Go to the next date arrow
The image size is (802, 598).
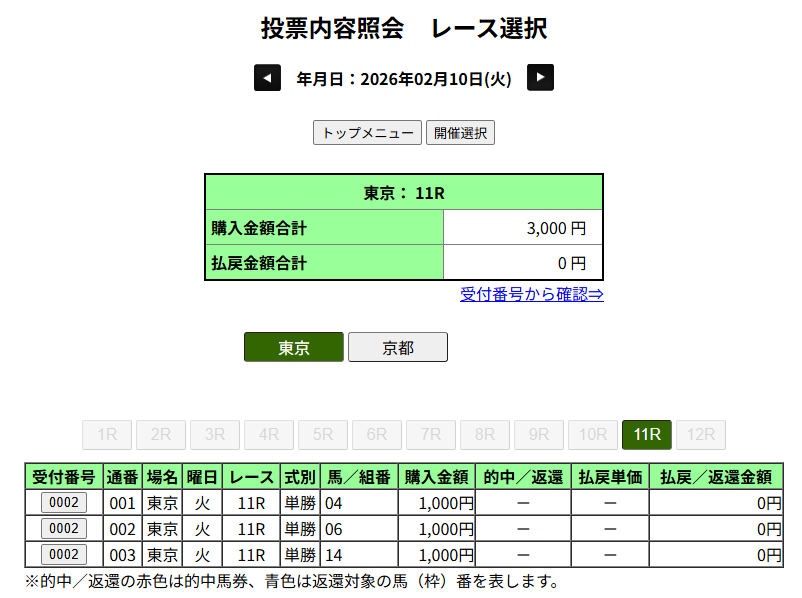540,78
